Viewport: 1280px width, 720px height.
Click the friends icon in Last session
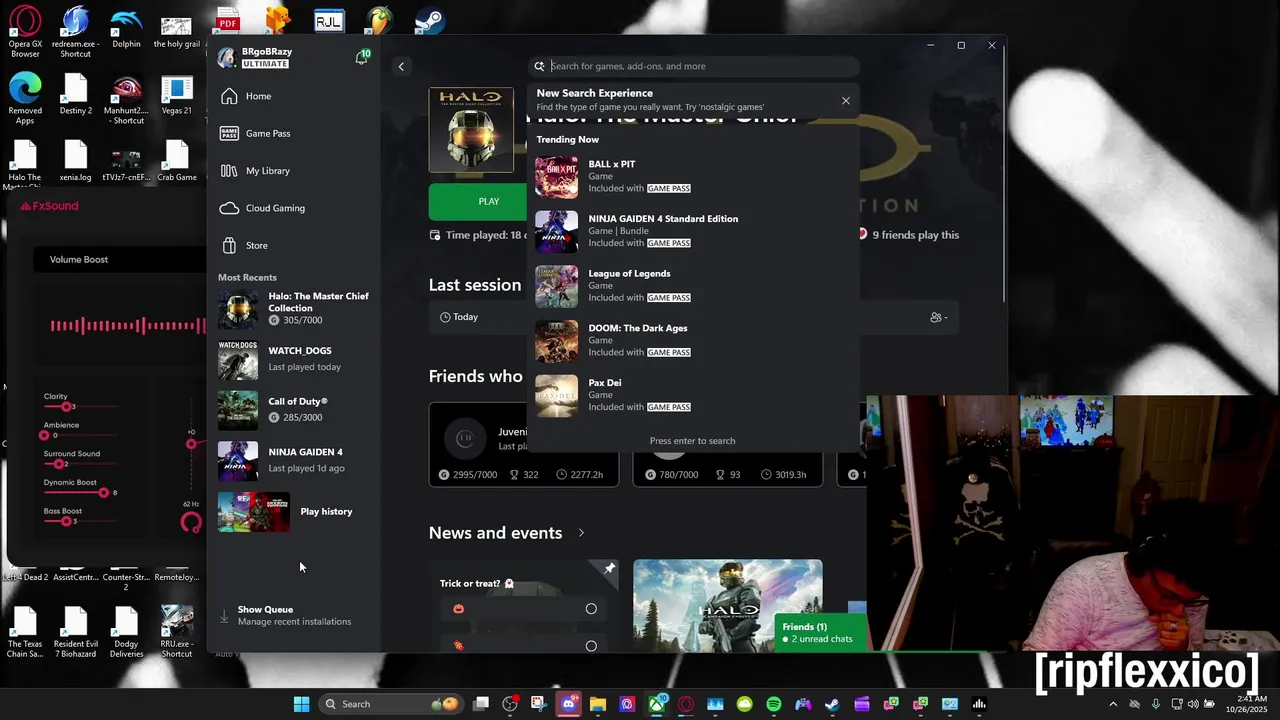coord(937,317)
